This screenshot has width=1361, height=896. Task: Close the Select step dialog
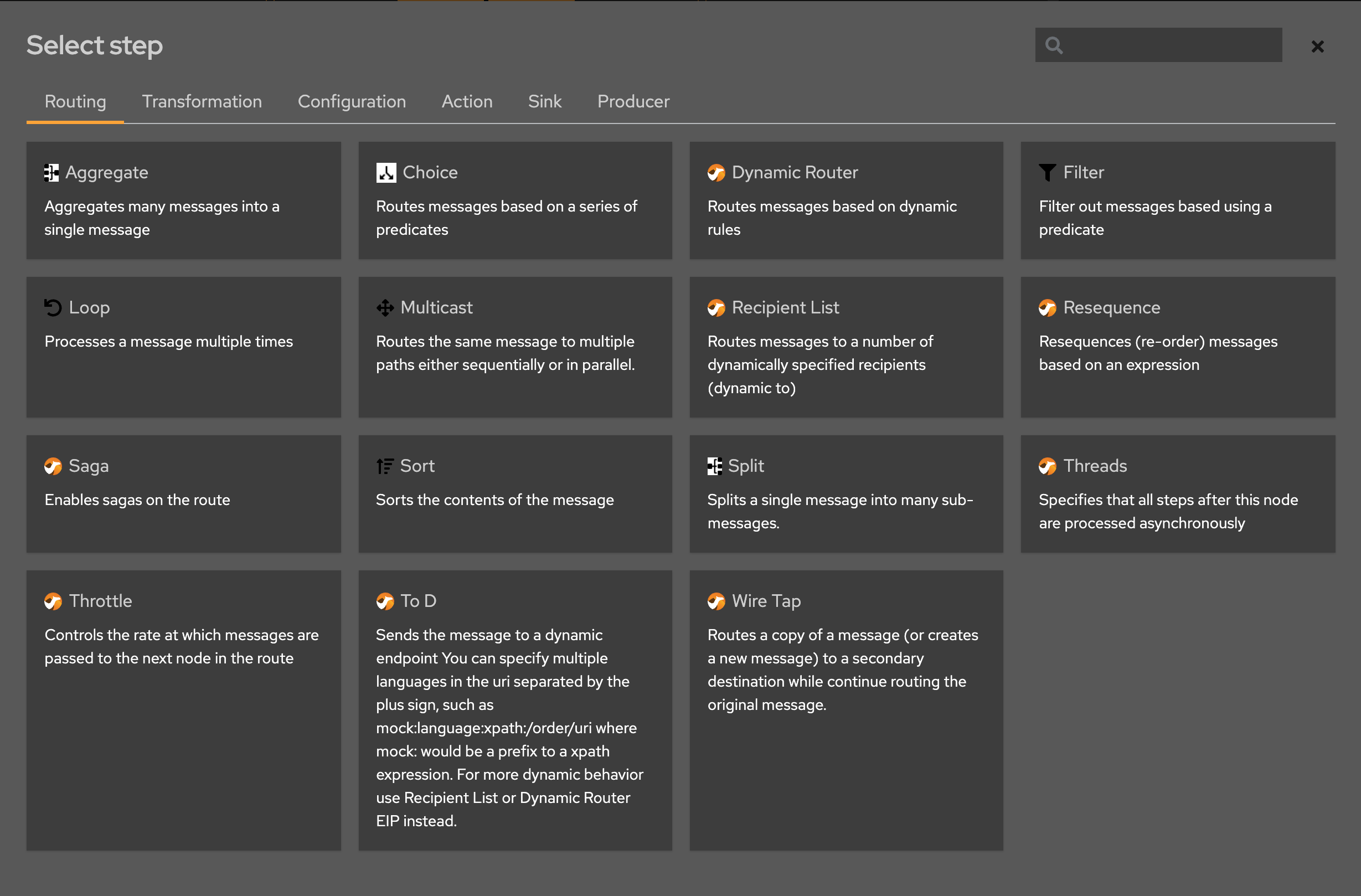tap(1318, 46)
